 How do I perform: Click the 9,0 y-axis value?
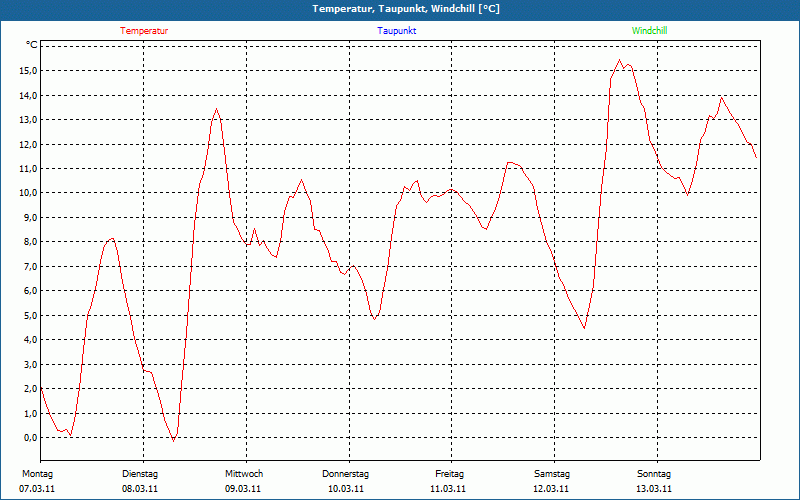pyautogui.click(x=30, y=217)
